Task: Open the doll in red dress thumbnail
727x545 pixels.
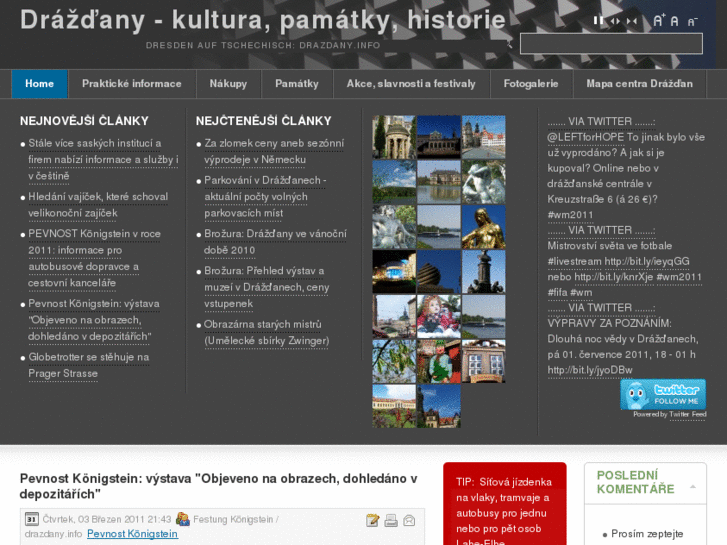Action: click(x=439, y=317)
